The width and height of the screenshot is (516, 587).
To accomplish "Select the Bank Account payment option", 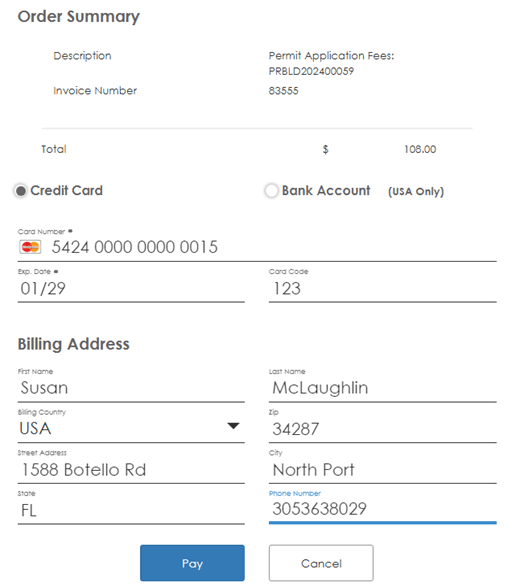I will [x=271, y=191].
